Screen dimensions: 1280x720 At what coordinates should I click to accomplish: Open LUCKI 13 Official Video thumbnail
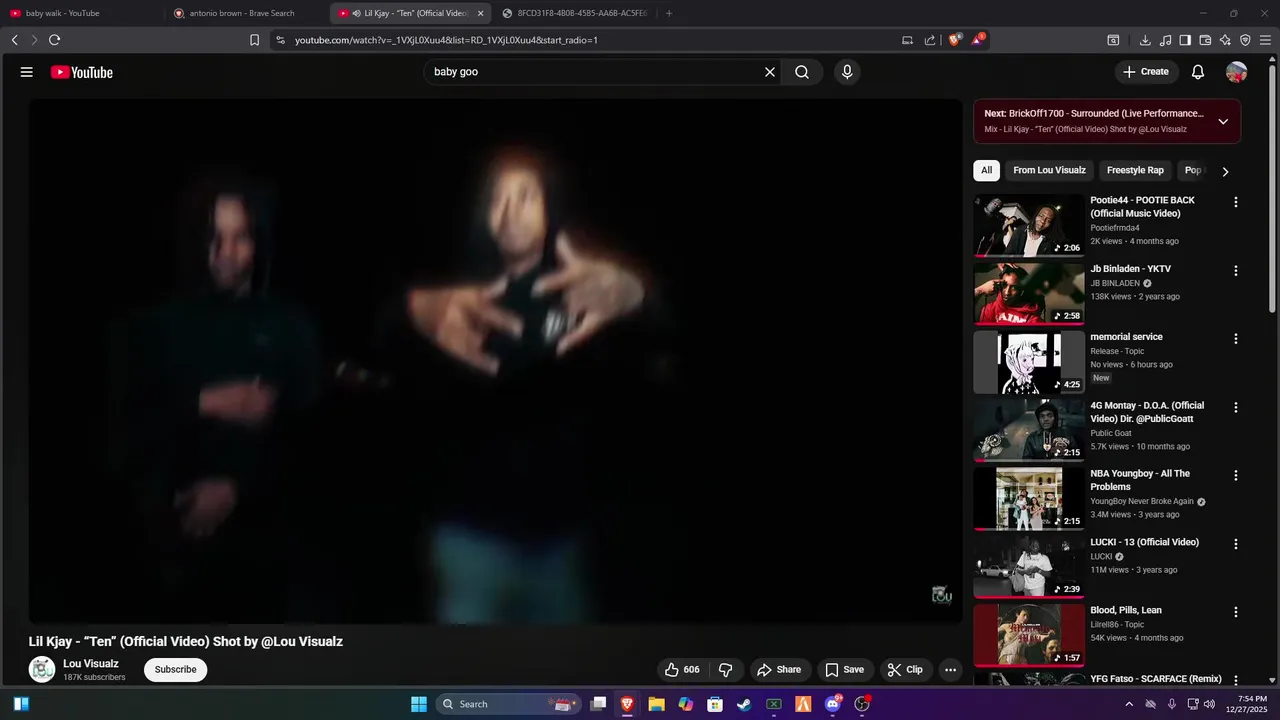click(1029, 567)
